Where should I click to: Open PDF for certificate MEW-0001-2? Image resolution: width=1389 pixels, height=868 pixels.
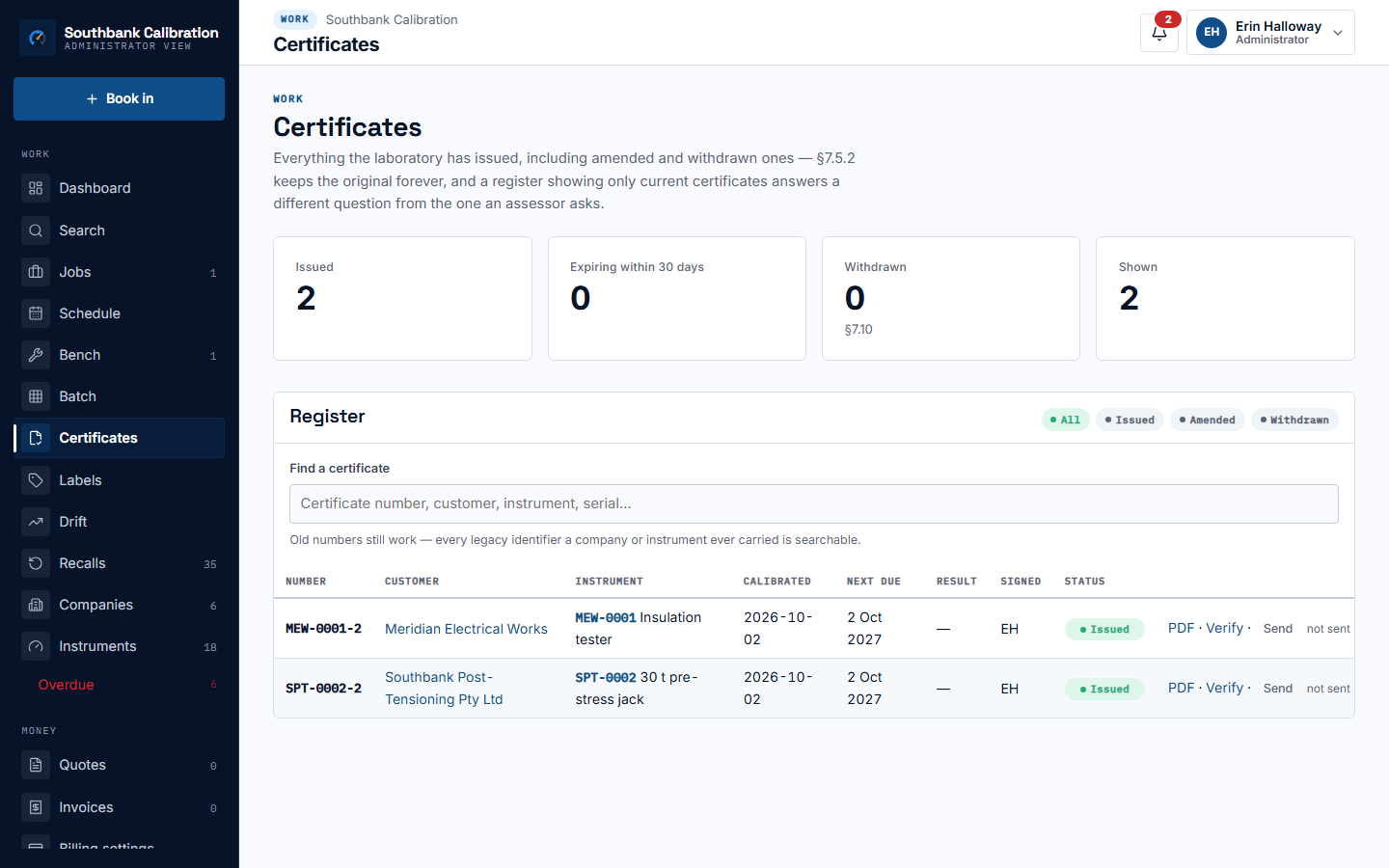(x=1181, y=628)
